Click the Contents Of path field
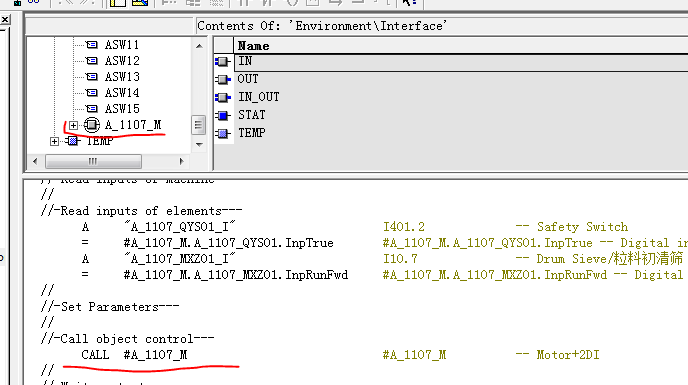The width and height of the screenshot is (688, 385). click(442, 26)
